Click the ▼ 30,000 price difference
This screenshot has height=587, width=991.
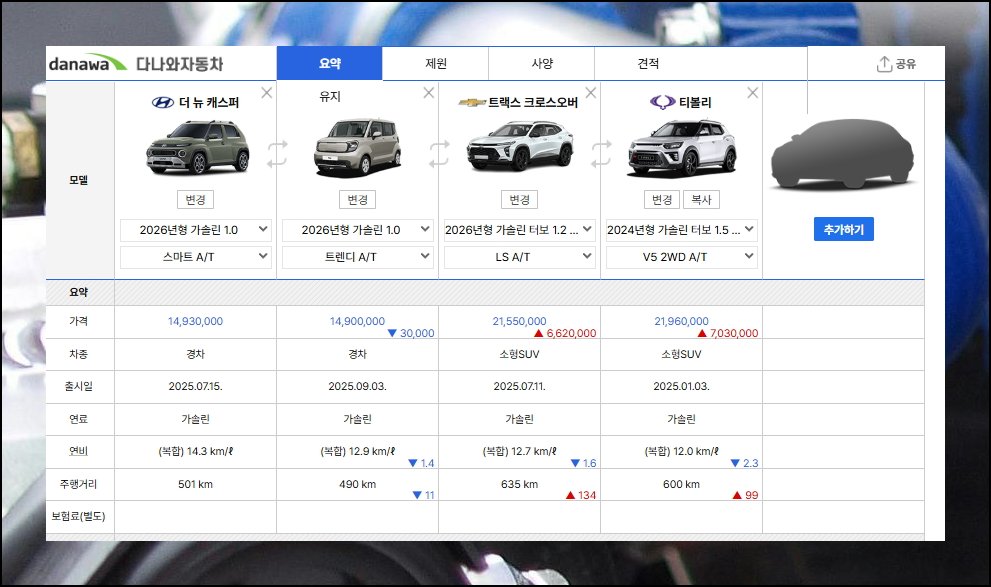(411, 333)
